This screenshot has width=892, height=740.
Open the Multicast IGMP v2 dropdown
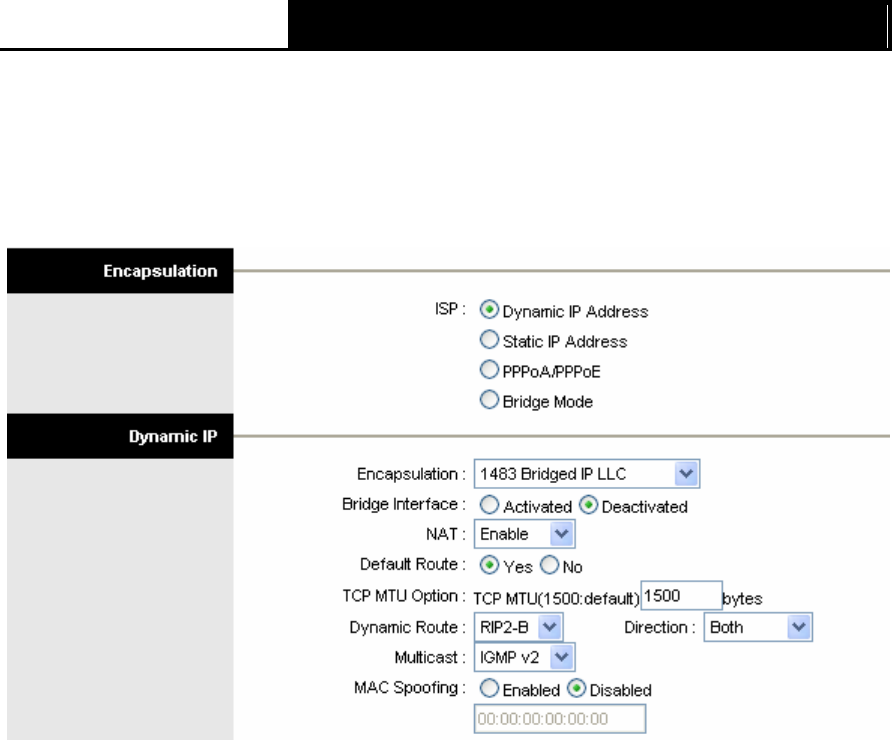pos(524,658)
